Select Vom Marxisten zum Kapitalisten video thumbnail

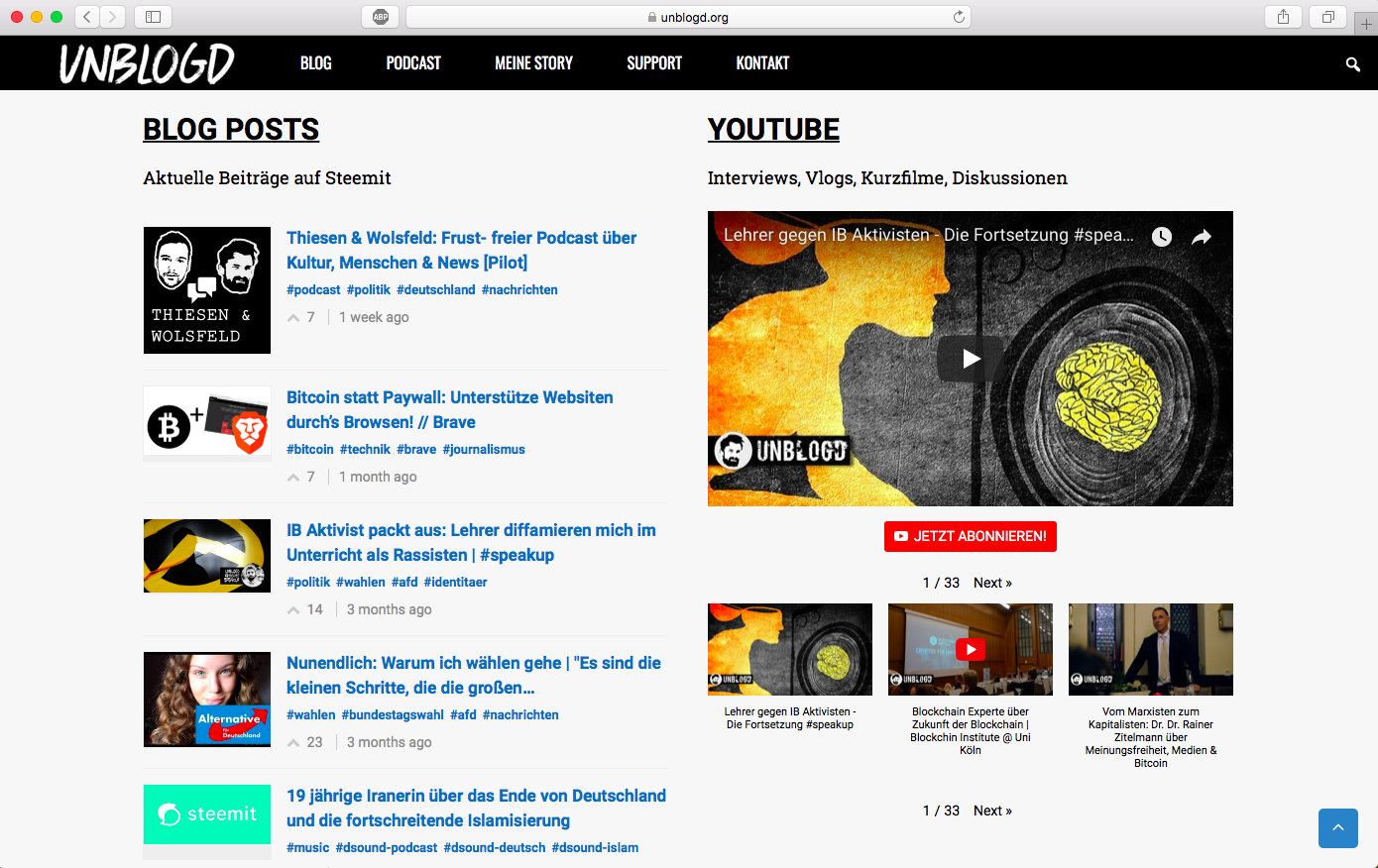pyautogui.click(x=1151, y=649)
